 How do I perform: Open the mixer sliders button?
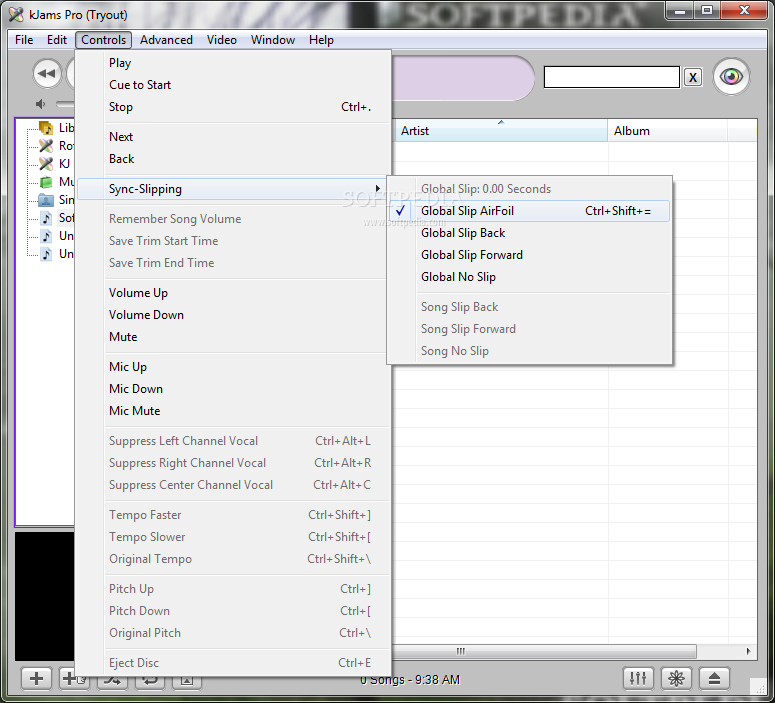tap(638, 678)
